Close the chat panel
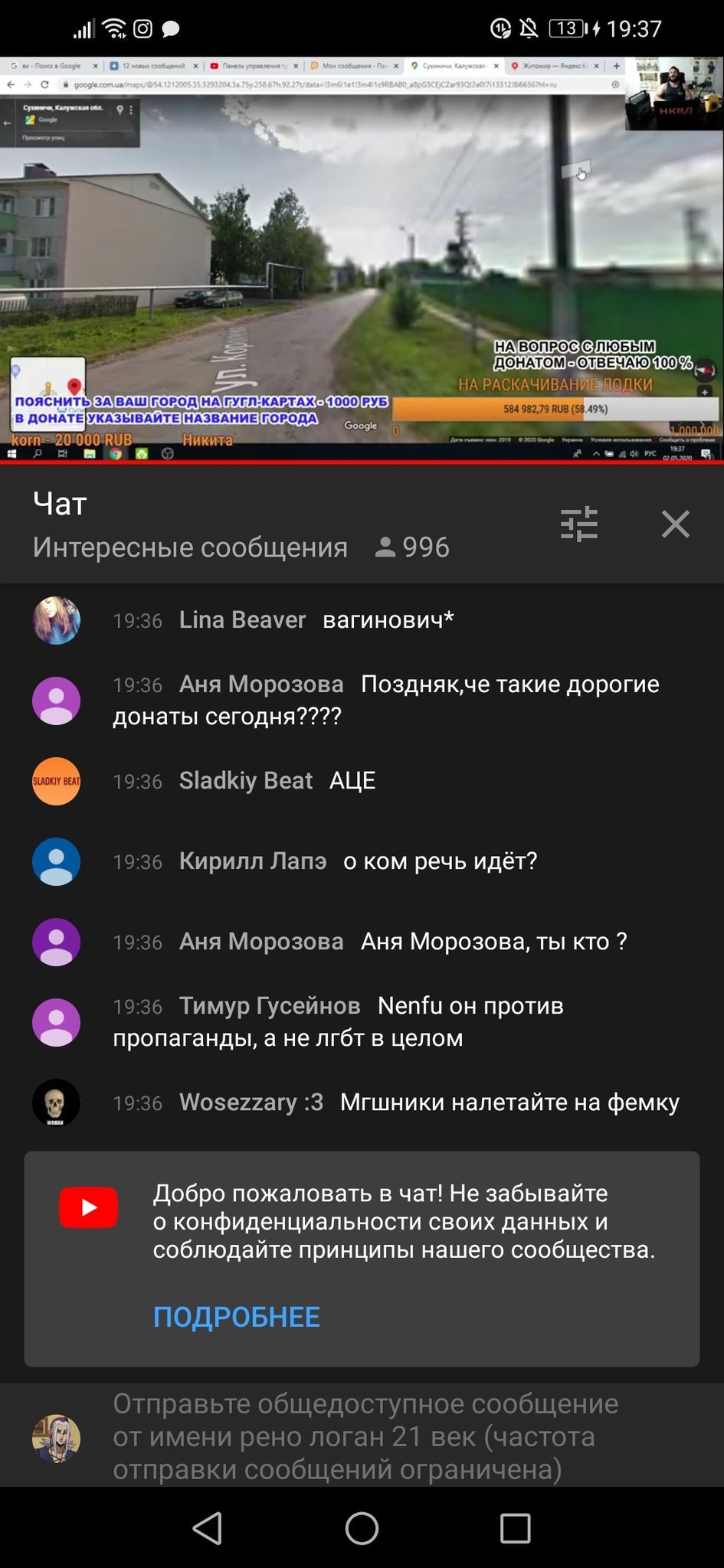This screenshot has width=724, height=1568. pyautogui.click(x=675, y=524)
